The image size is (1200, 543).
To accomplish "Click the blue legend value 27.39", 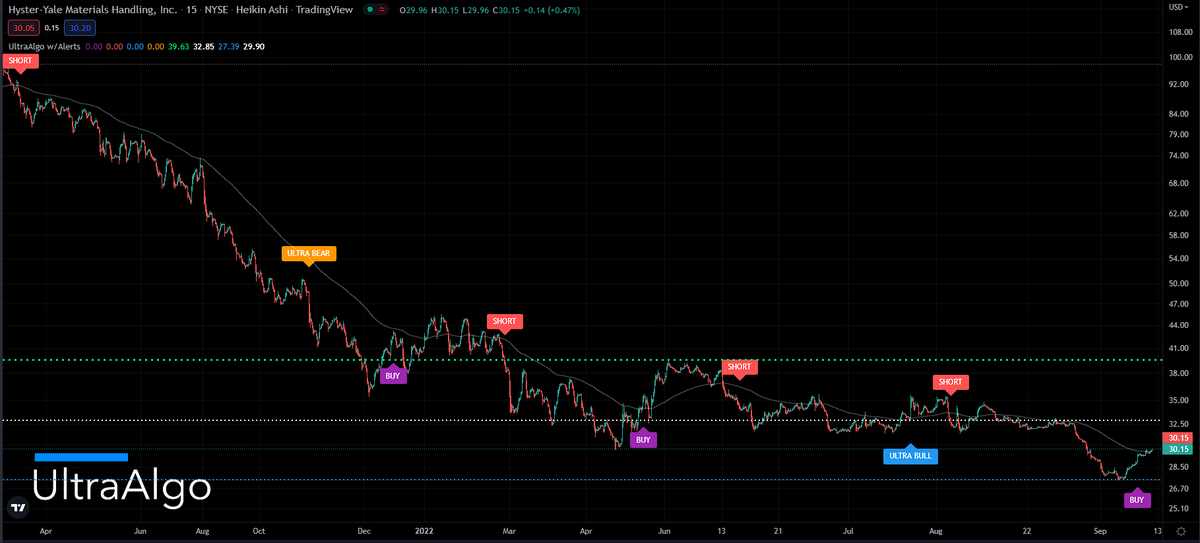I will pos(228,45).
